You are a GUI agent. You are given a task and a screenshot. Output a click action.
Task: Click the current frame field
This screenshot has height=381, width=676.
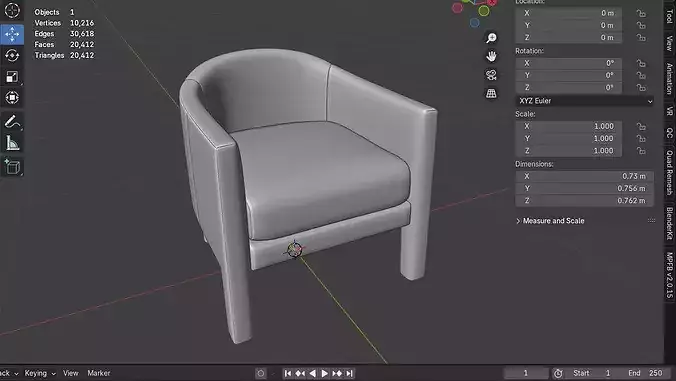[x=526, y=373]
